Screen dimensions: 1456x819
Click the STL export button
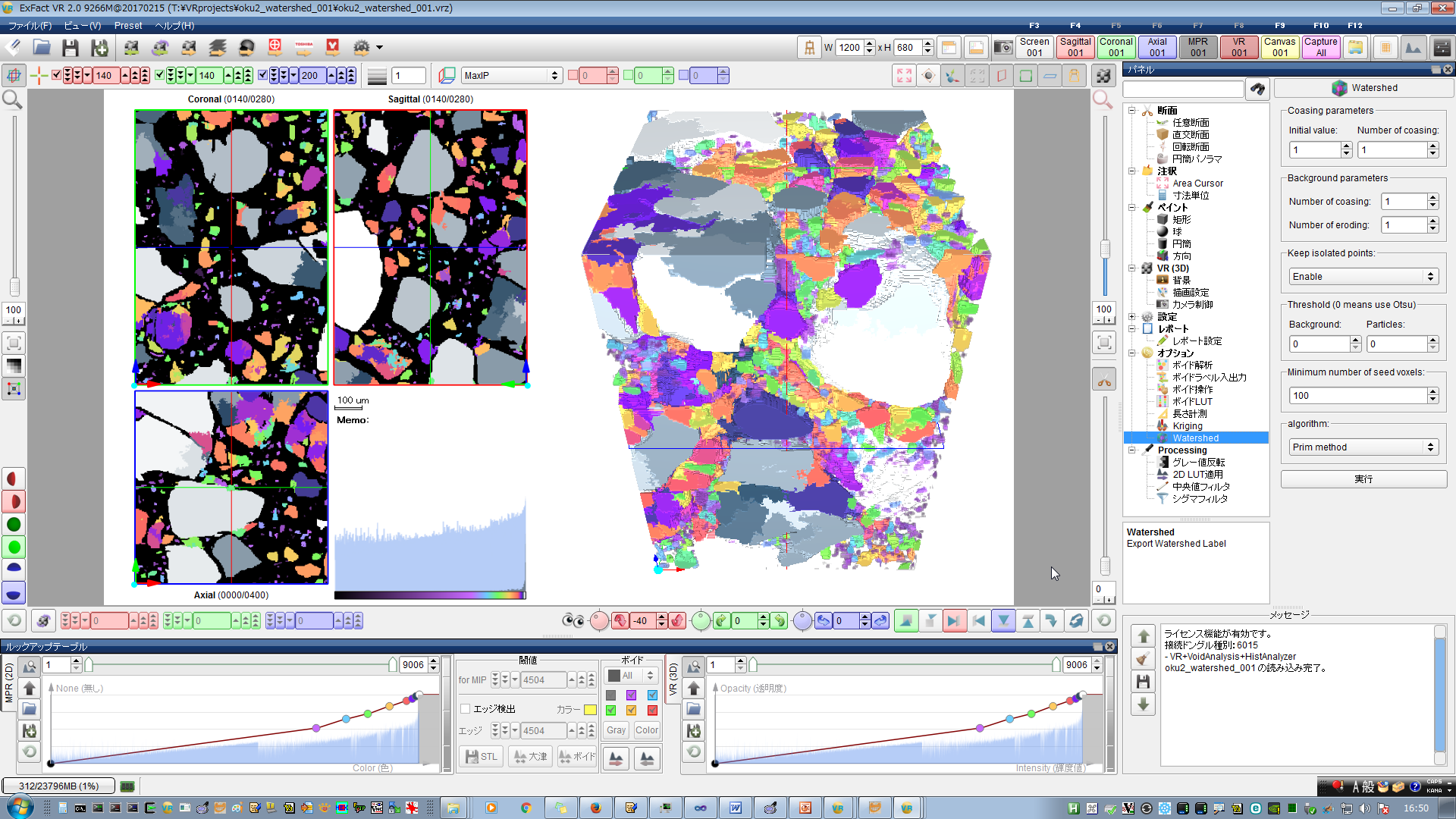coord(481,757)
